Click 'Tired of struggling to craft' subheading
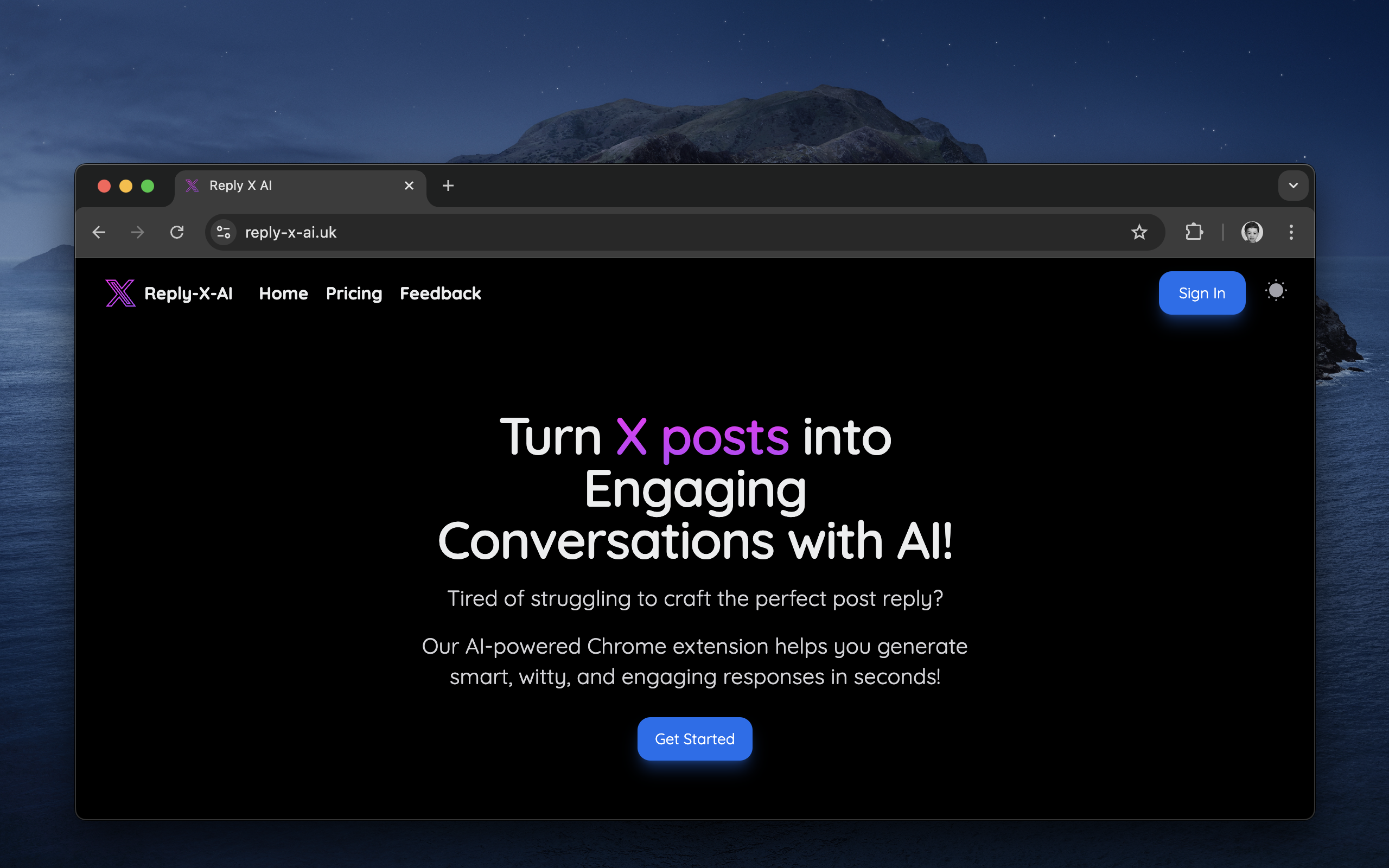The image size is (1389, 868). click(x=695, y=598)
